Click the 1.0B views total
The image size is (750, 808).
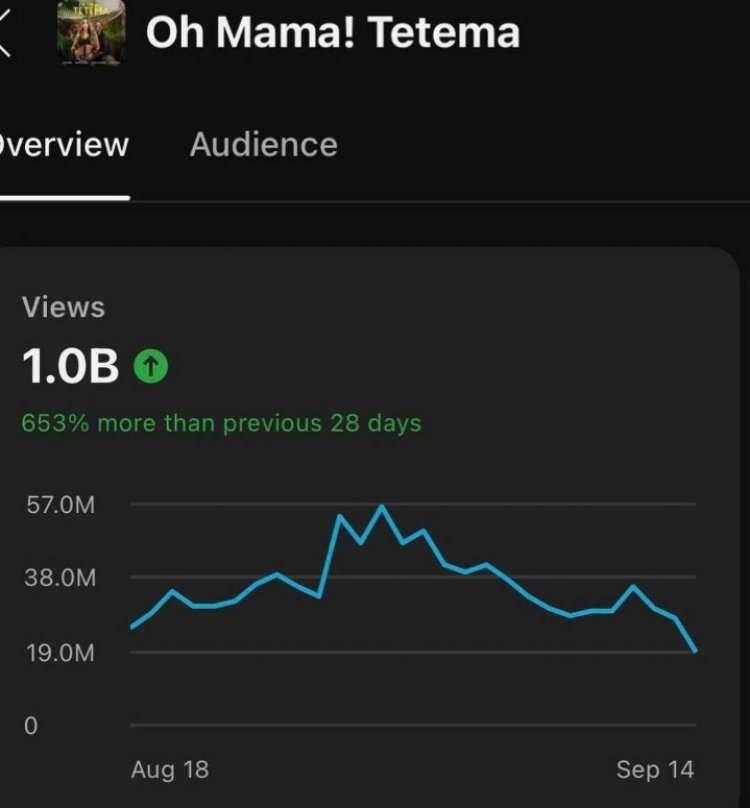point(70,368)
